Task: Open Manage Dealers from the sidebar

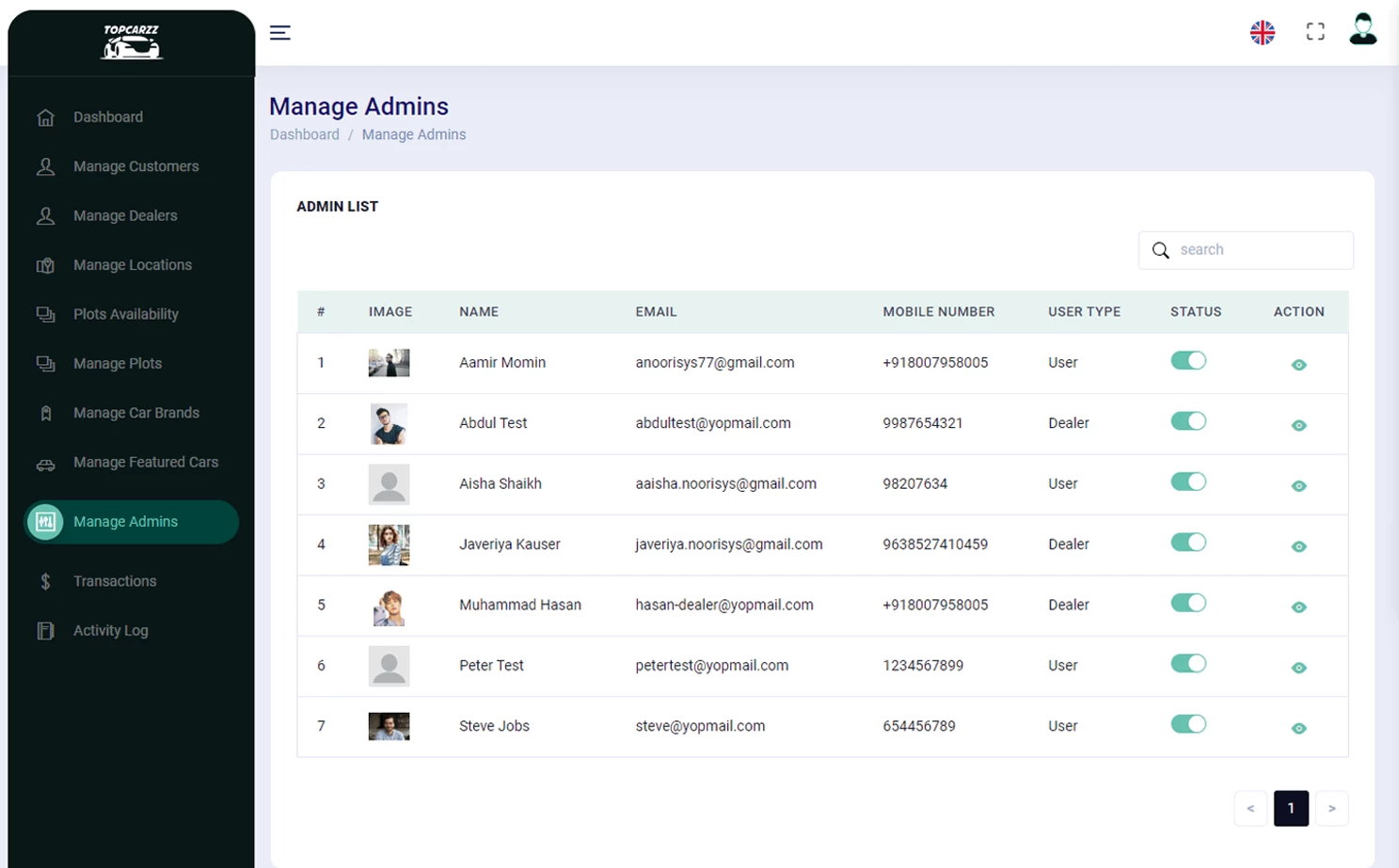Action: click(x=45, y=215)
